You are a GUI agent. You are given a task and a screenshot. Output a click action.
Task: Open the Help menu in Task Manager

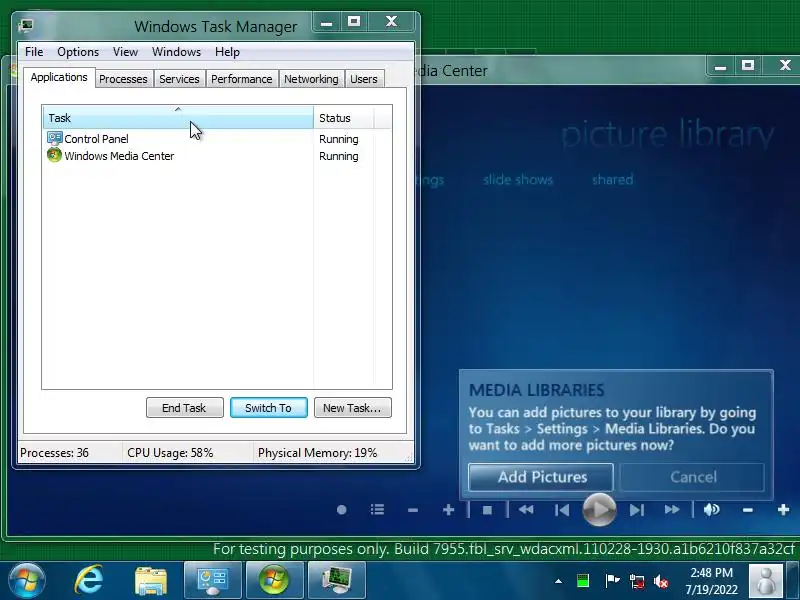(227, 52)
